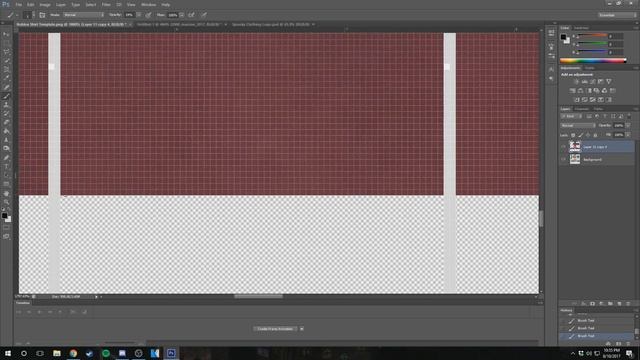Select the Paint Bucket tool
Viewport: 640px width, 360px height.
coord(6,131)
